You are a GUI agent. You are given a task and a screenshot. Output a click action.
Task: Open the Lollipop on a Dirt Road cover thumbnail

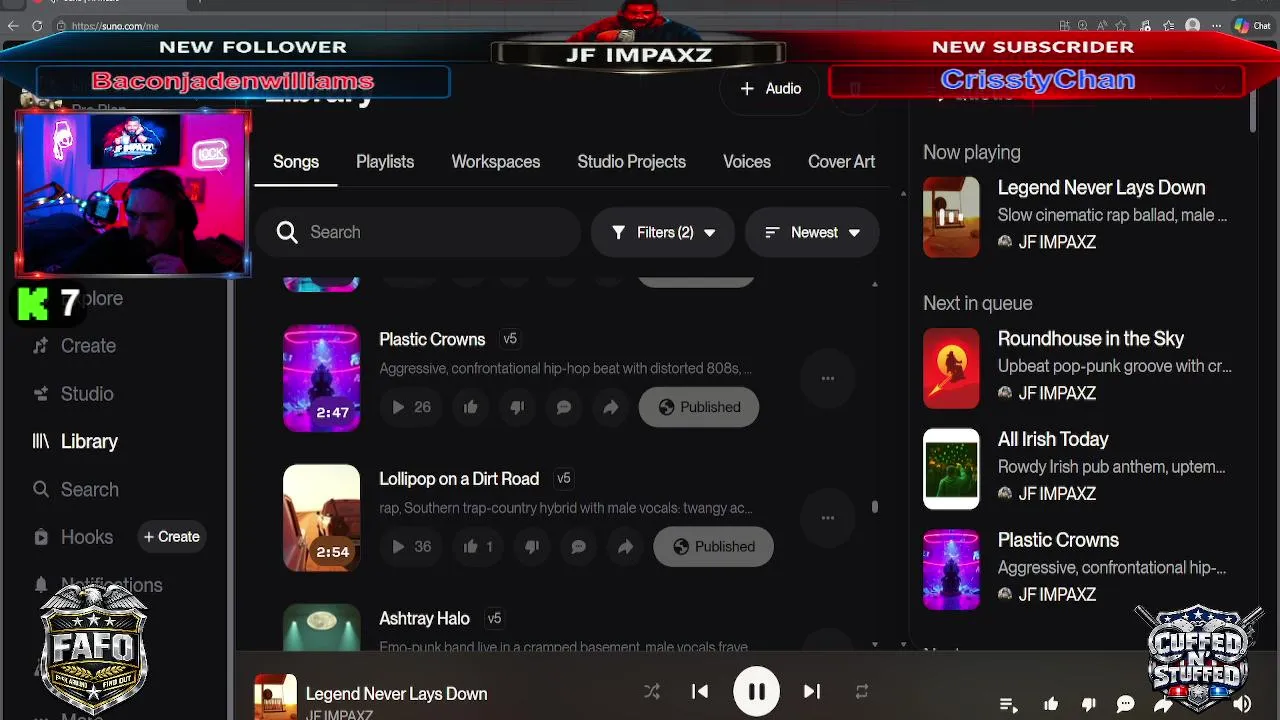point(321,517)
